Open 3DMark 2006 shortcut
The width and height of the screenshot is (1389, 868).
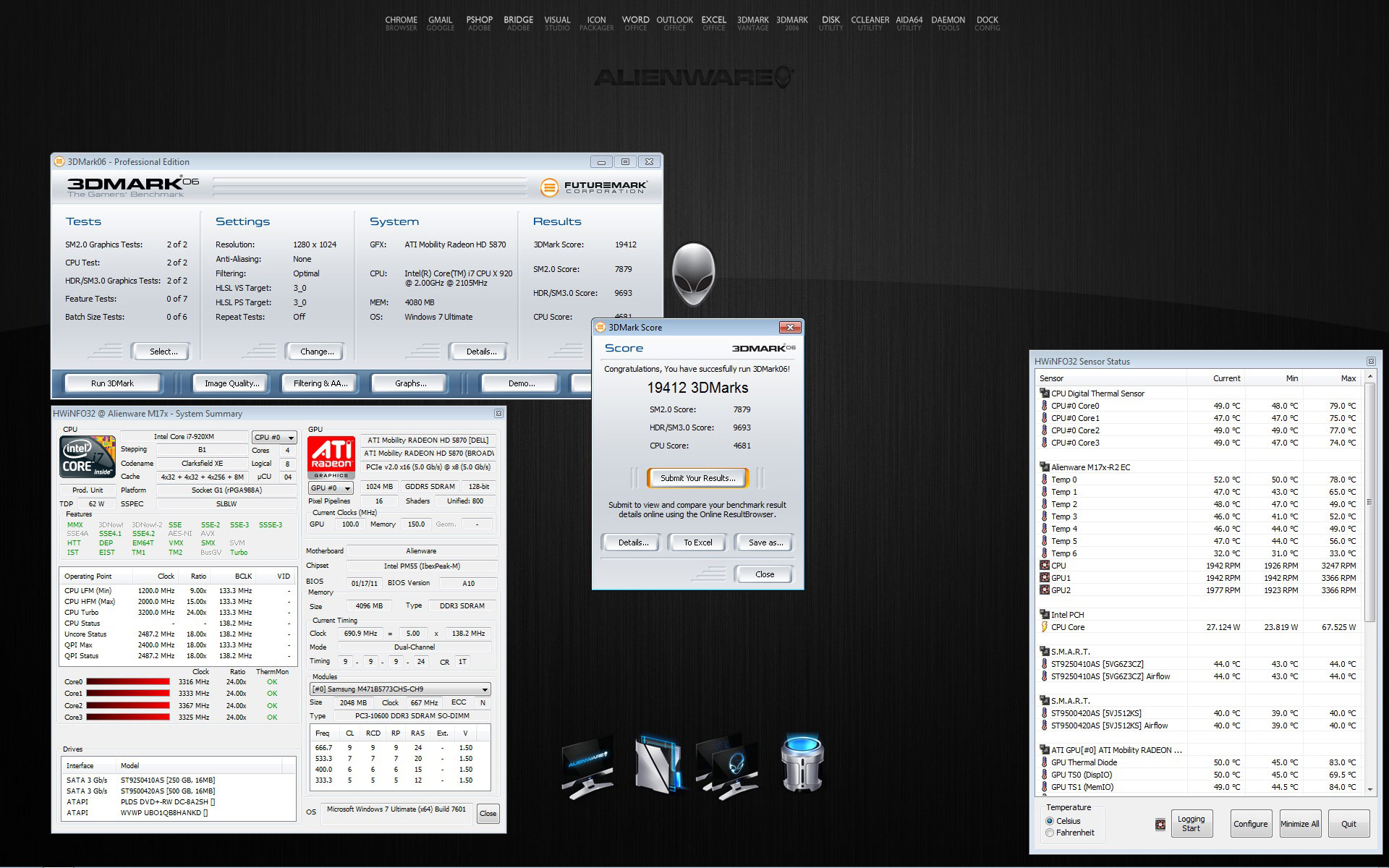point(791,24)
